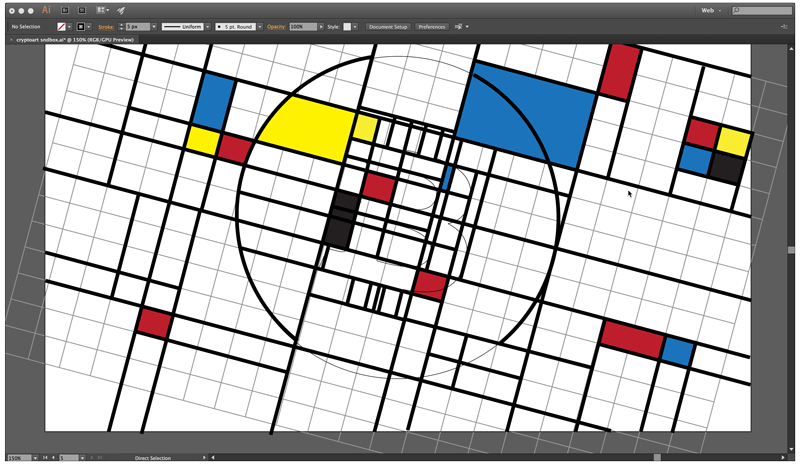Screen dimensions: 800x466
Task: Open the artboard navigation dropdown
Action: (82, 458)
